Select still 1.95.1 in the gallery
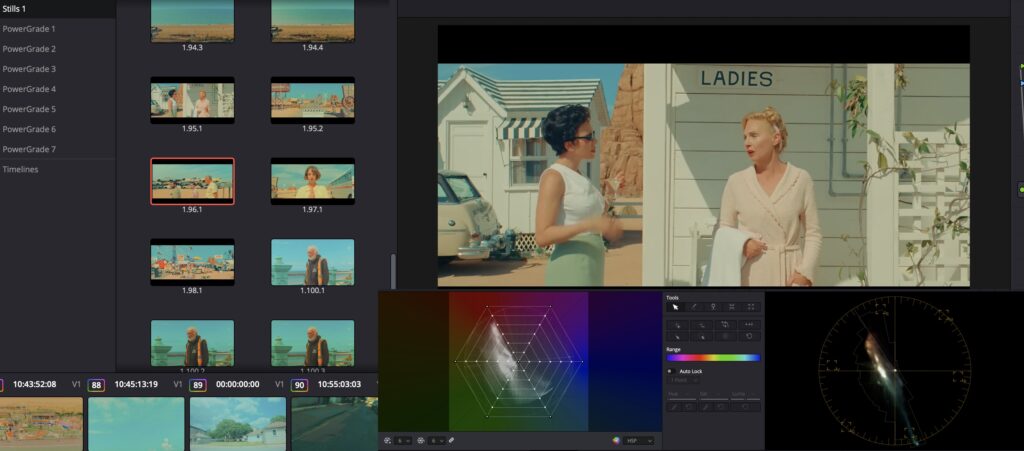The image size is (1024, 451). click(192, 100)
